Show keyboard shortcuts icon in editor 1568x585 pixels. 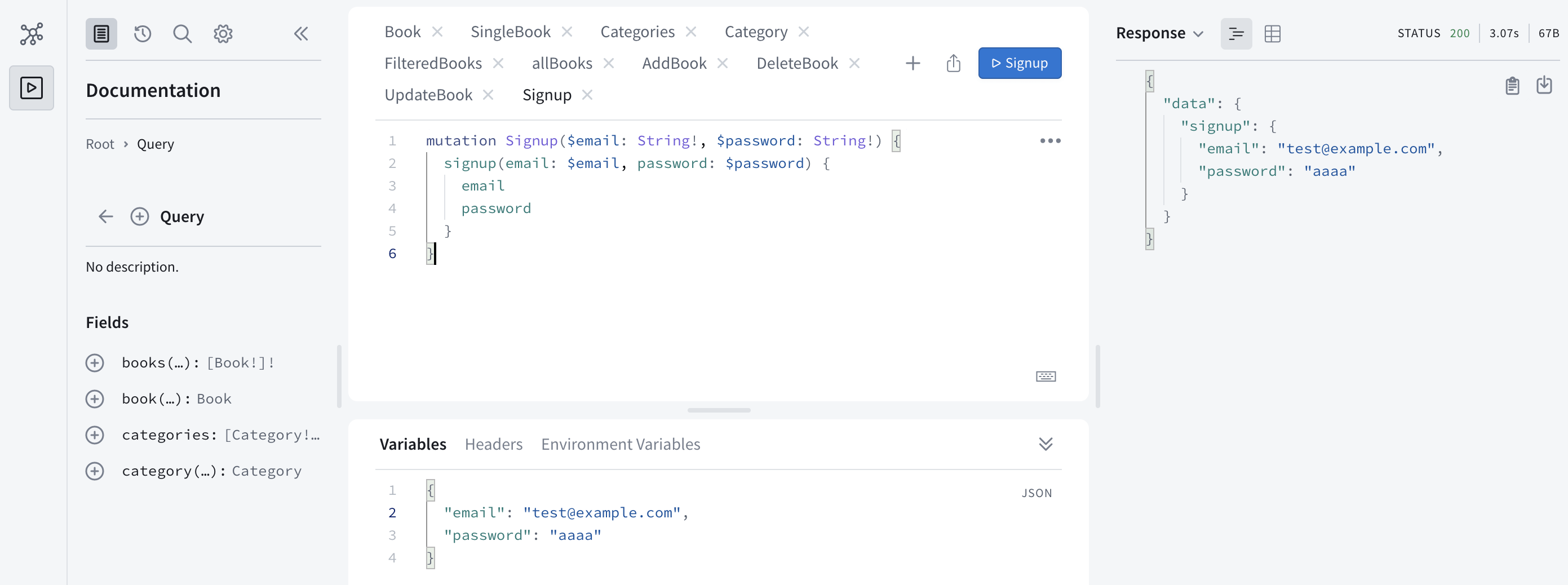click(1046, 376)
